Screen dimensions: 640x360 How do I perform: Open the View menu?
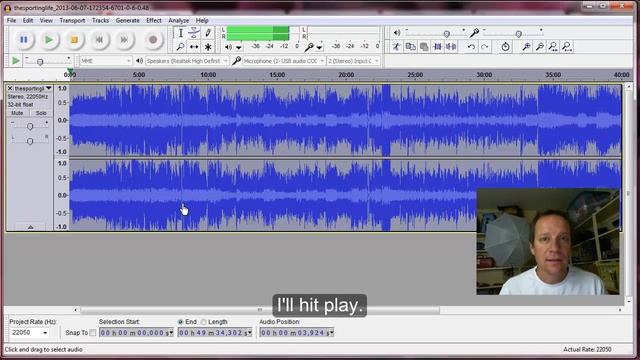click(46, 20)
